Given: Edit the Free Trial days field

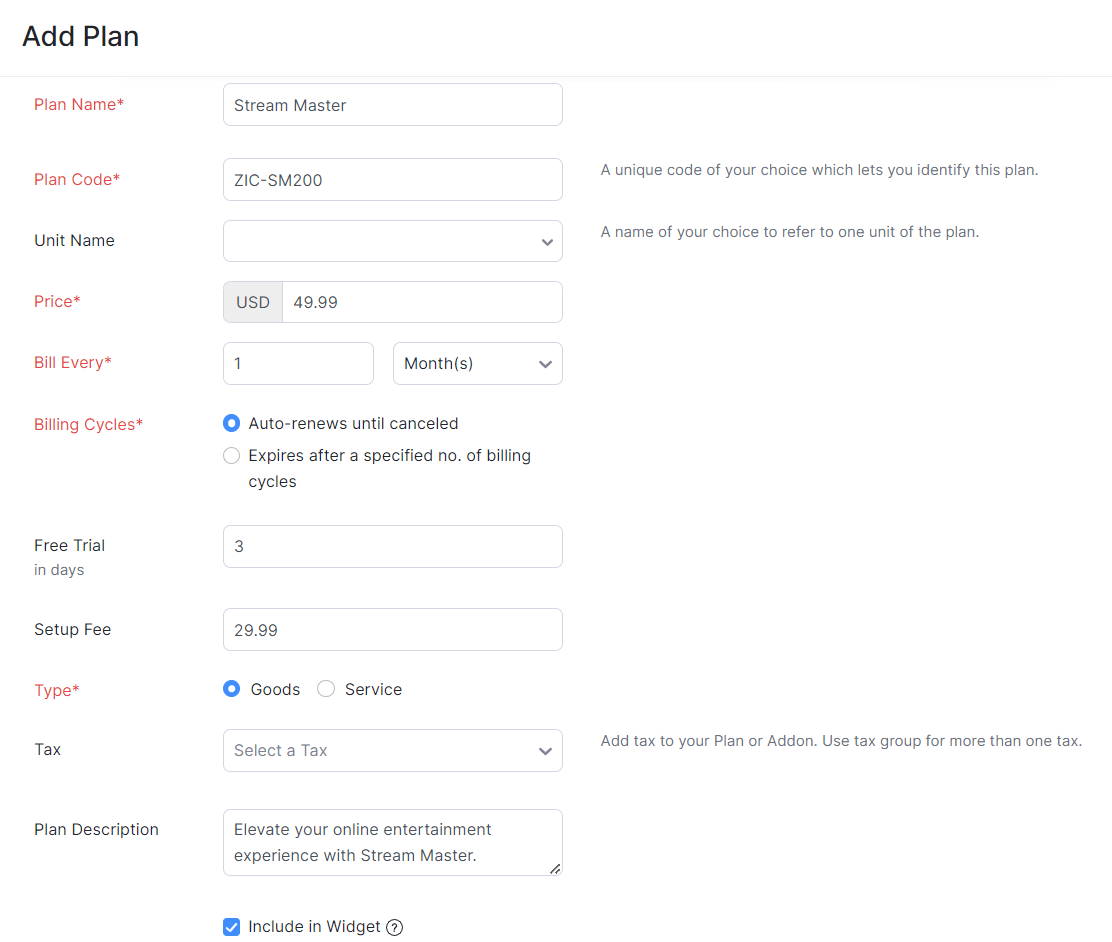Looking at the screenshot, I should tap(392, 546).
